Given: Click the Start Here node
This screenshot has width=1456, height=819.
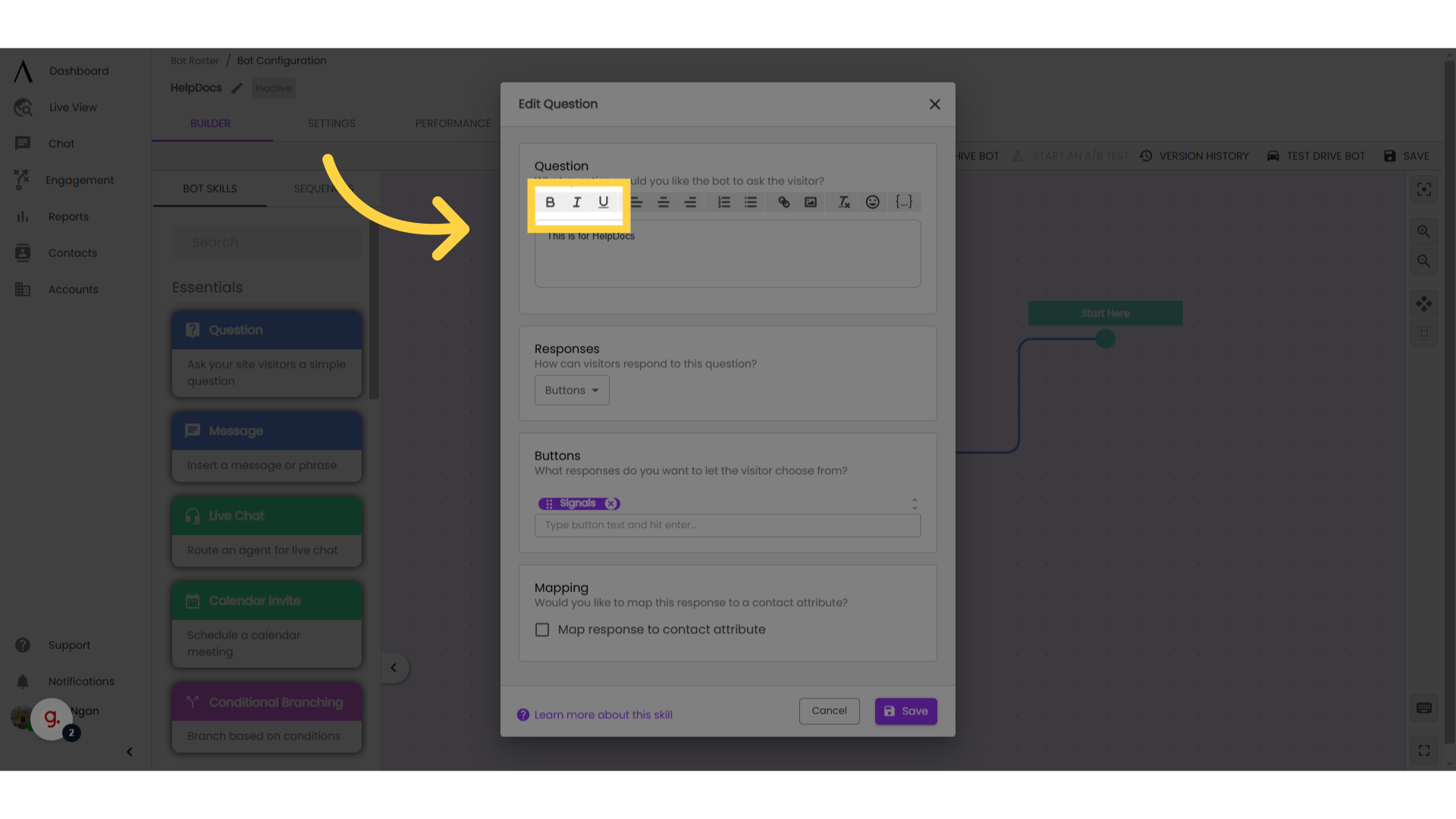Looking at the screenshot, I should (1106, 313).
